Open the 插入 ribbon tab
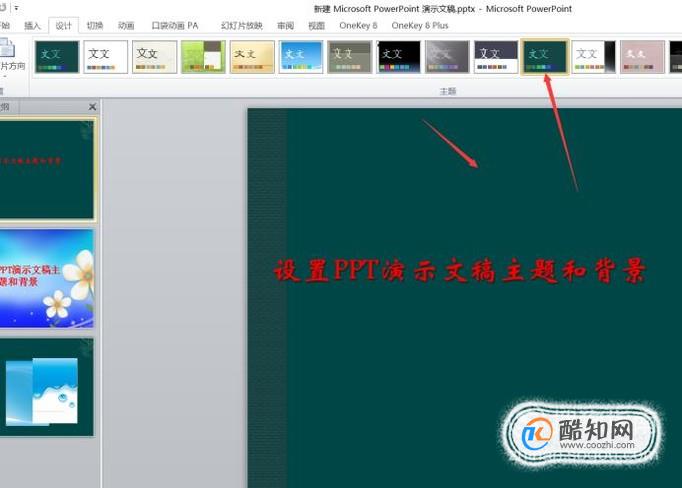 32,26
